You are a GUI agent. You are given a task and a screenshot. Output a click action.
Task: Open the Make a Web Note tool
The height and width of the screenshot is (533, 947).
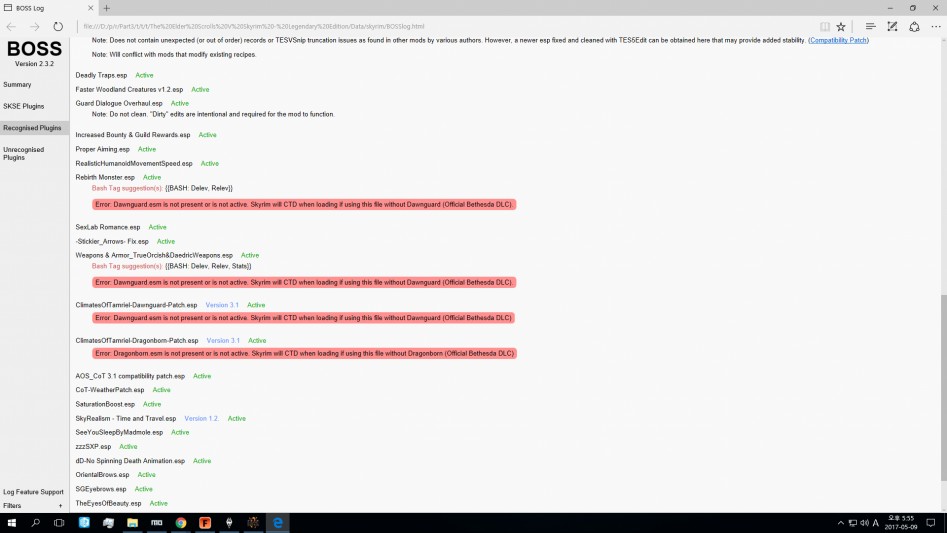pos(892,27)
